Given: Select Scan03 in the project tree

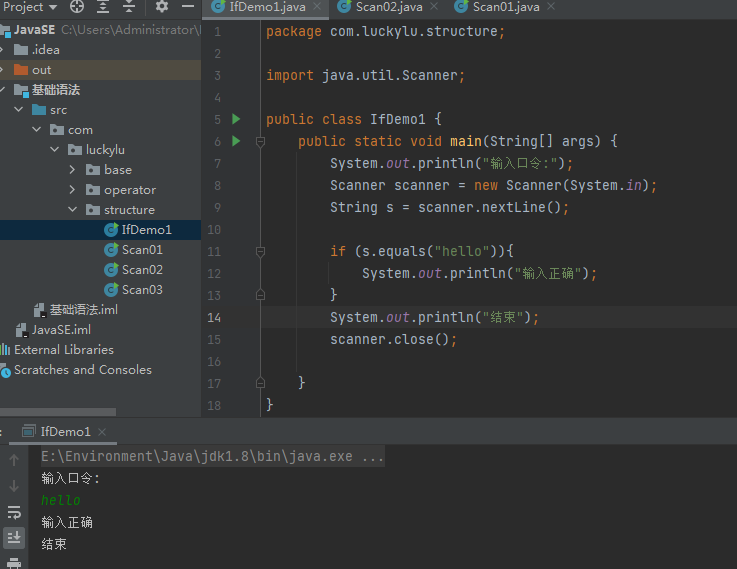Looking at the screenshot, I should (x=141, y=290).
